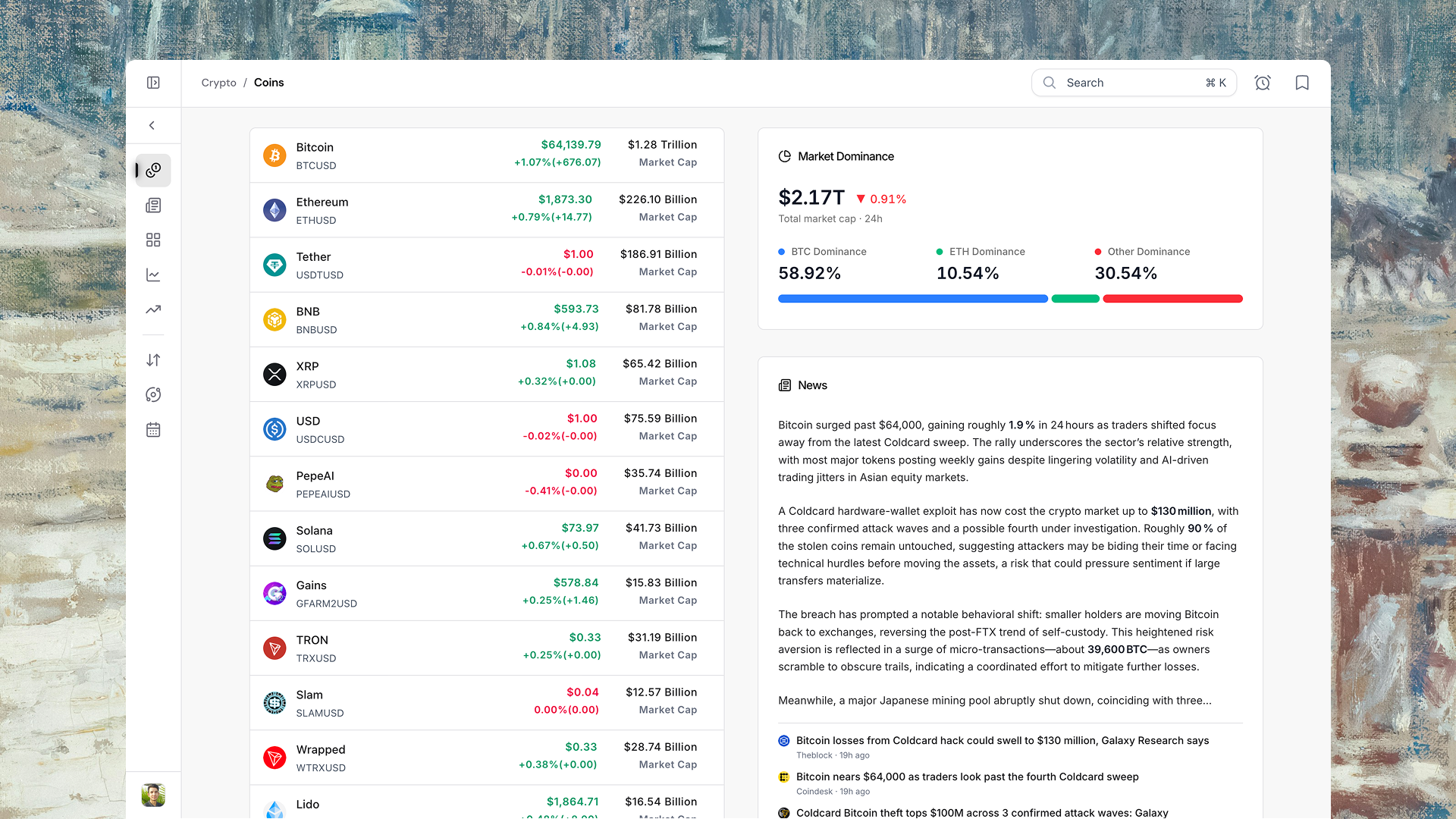The width and height of the screenshot is (1456, 819).
Task: Click the USDC coin logo
Action: tap(275, 429)
